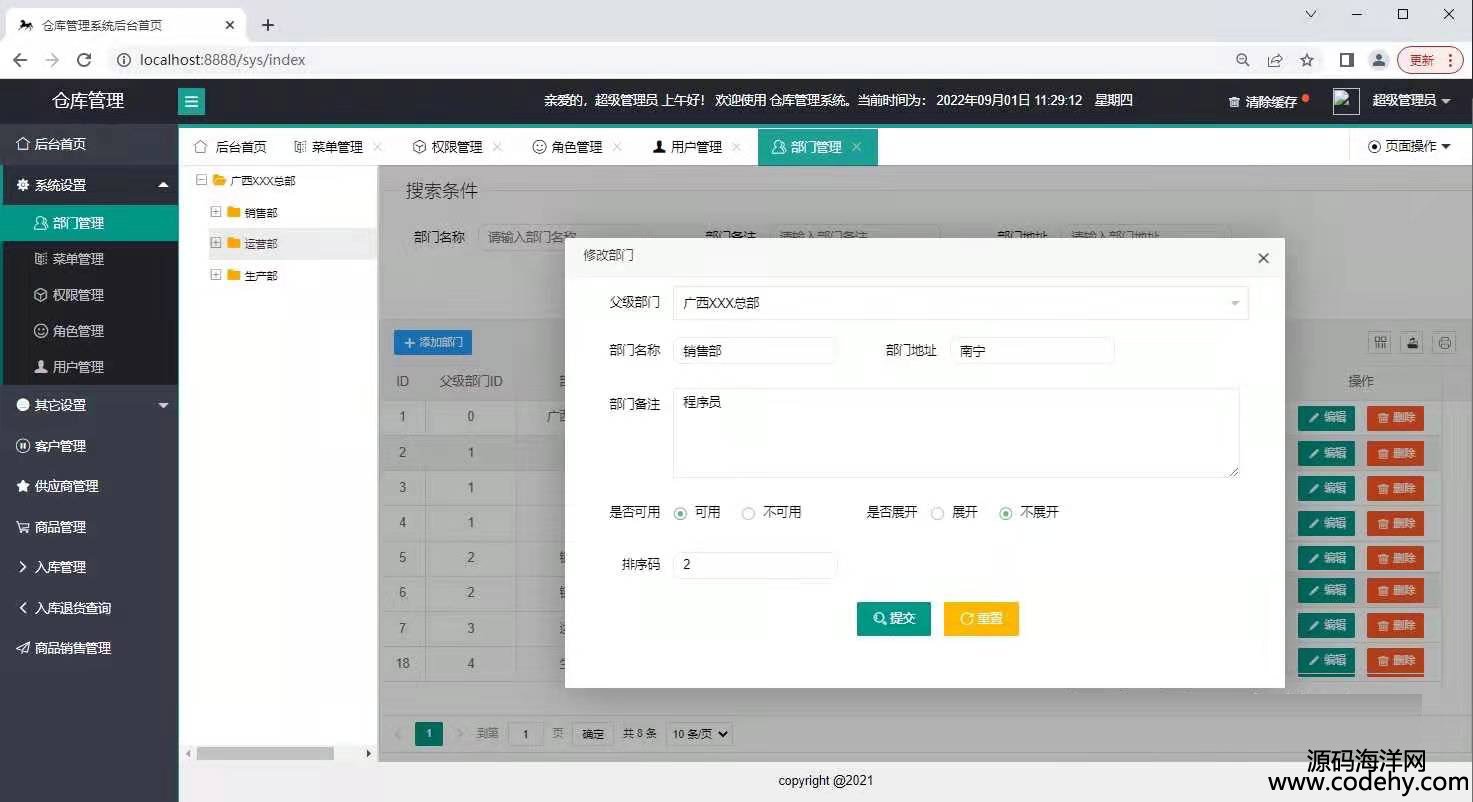Close the 修改部门 dialog with X
The height and width of the screenshot is (802, 1473).
pos(1263,258)
